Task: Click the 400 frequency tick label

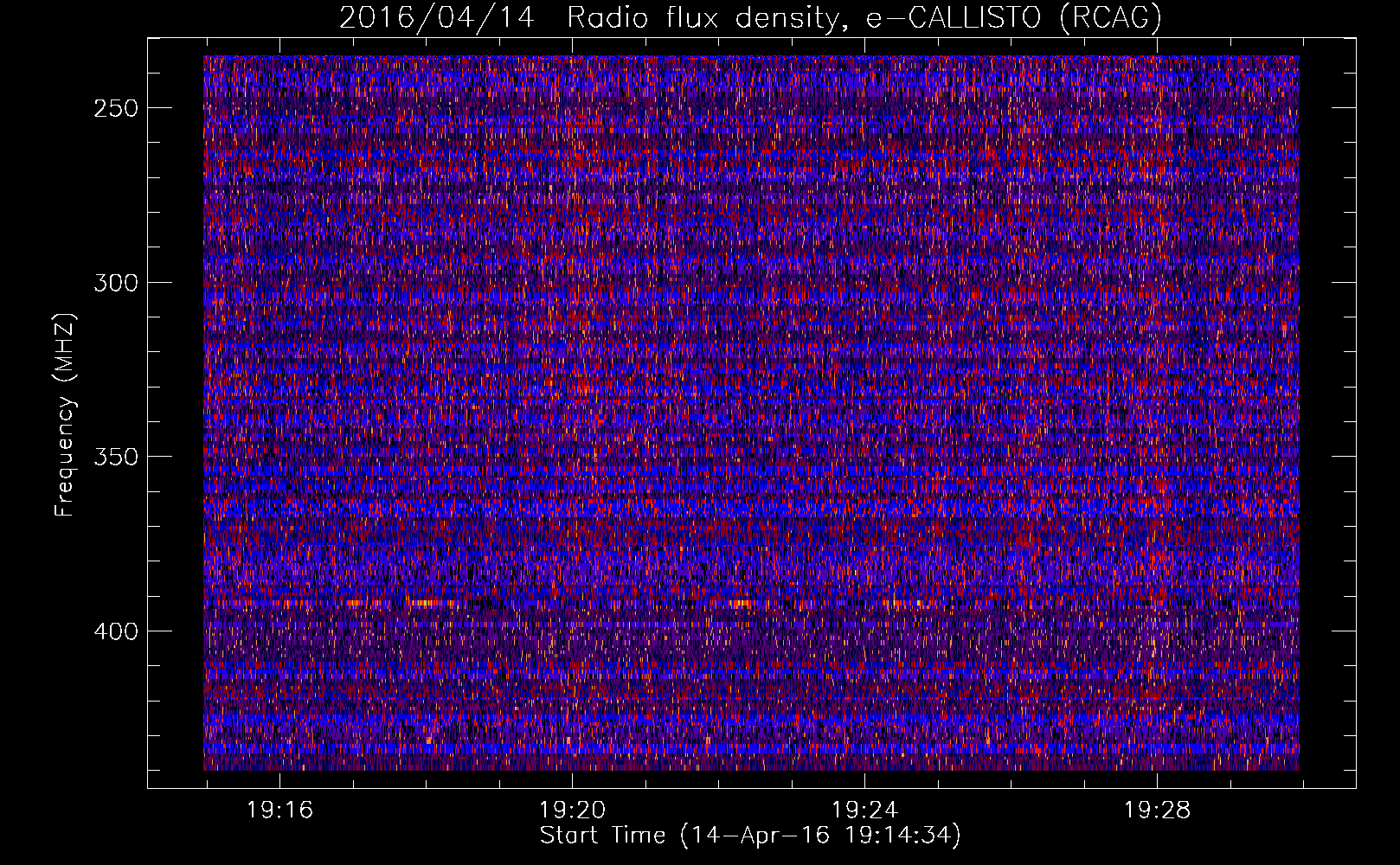Action: [117, 631]
